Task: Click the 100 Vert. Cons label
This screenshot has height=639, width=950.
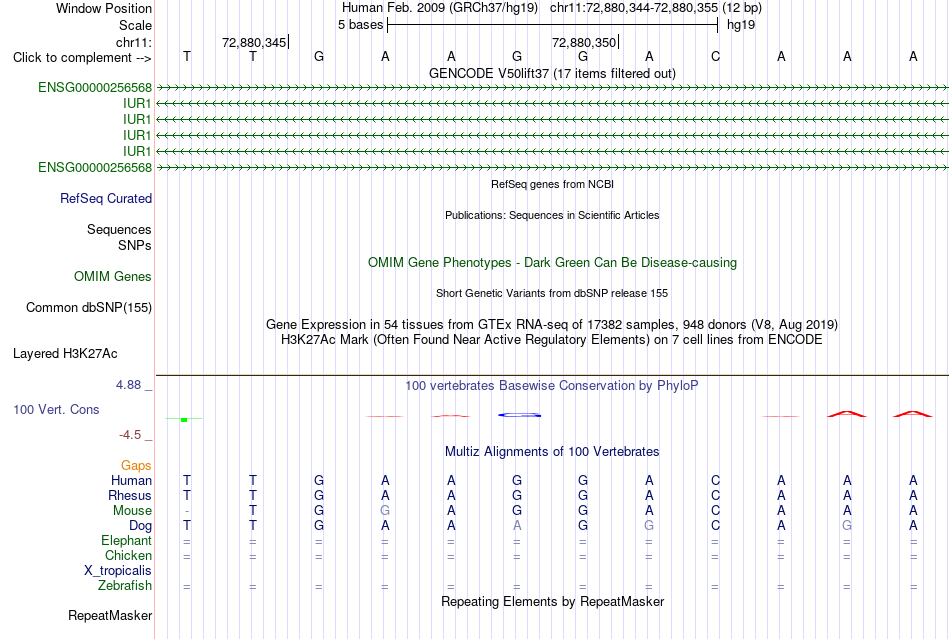Action: (x=56, y=409)
